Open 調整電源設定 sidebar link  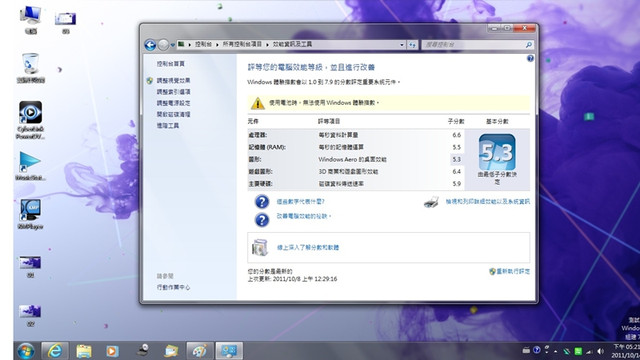point(173,103)
